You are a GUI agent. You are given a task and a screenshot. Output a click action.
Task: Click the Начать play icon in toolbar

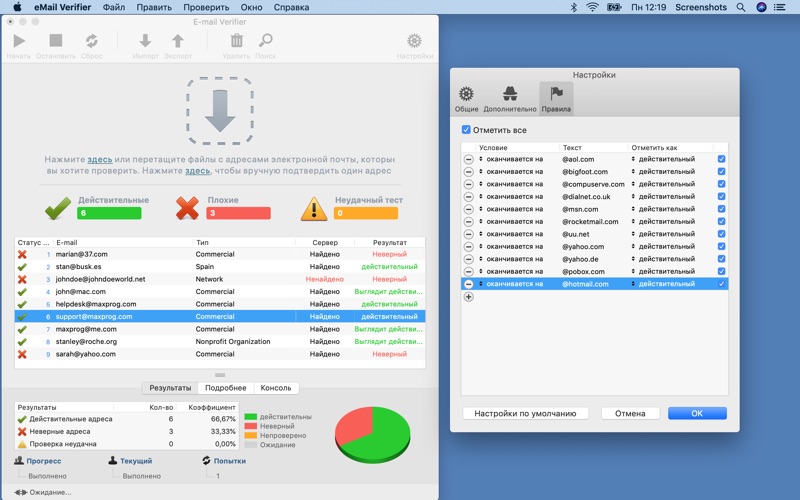pyautogui.click(x=19, y=41)
